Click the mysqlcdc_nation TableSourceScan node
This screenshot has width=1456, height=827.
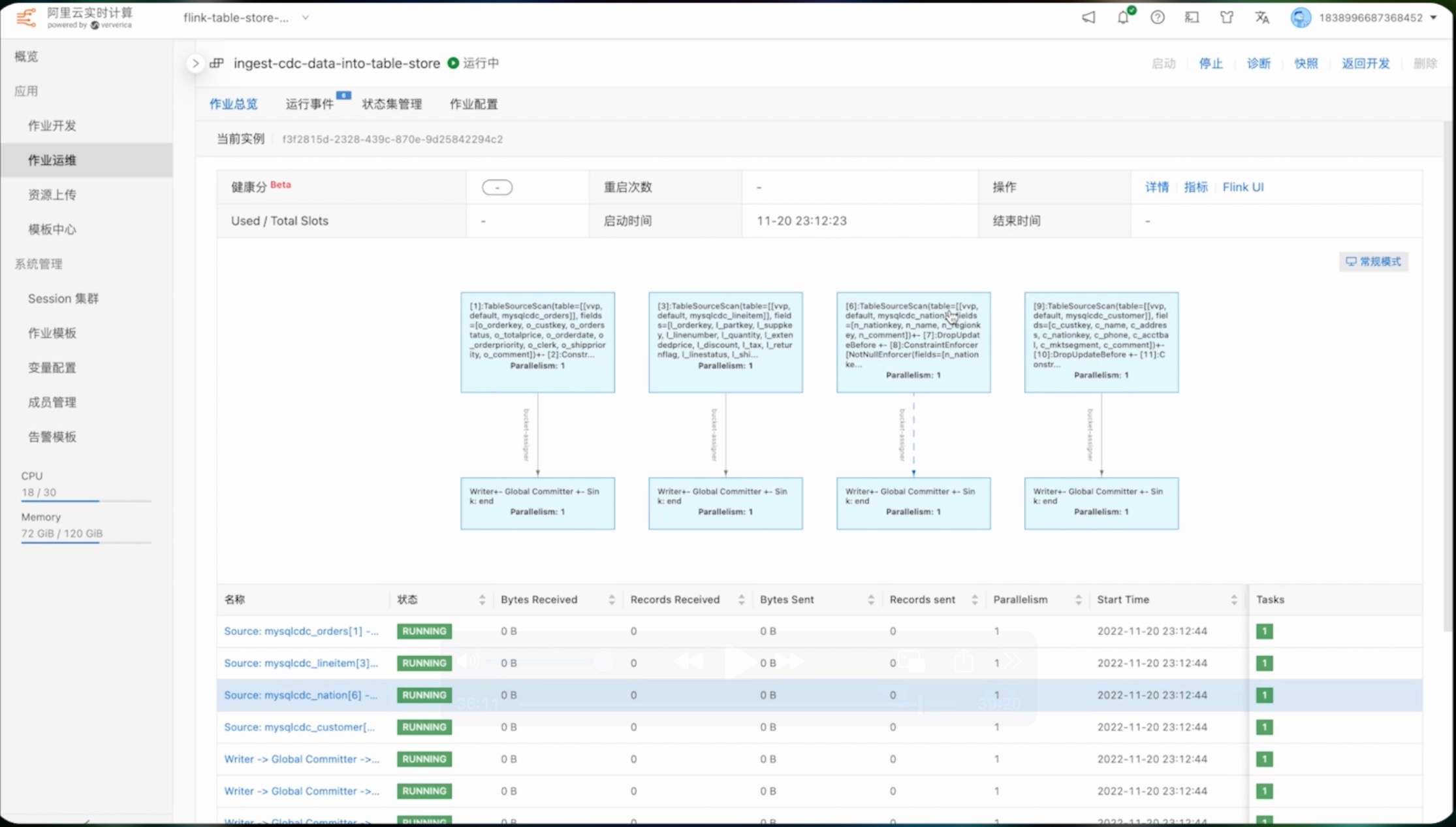[x=913, y=342]
